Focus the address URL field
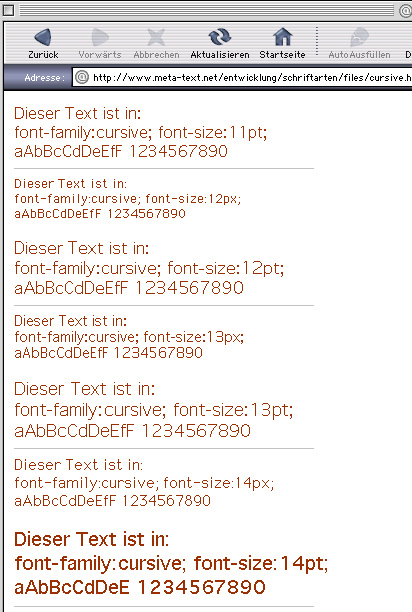The width and height of the screenshot is (412, 612). tap(242, 77)
